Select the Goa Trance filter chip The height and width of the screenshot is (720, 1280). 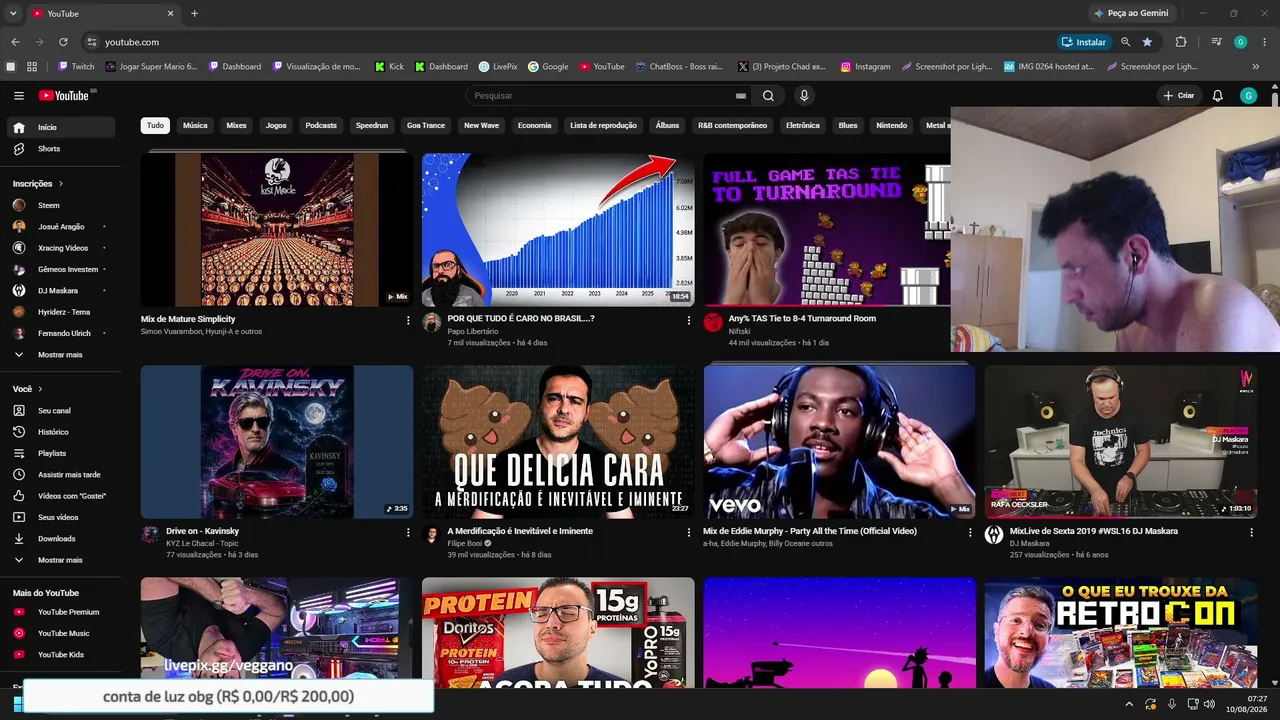click(426, 126)
